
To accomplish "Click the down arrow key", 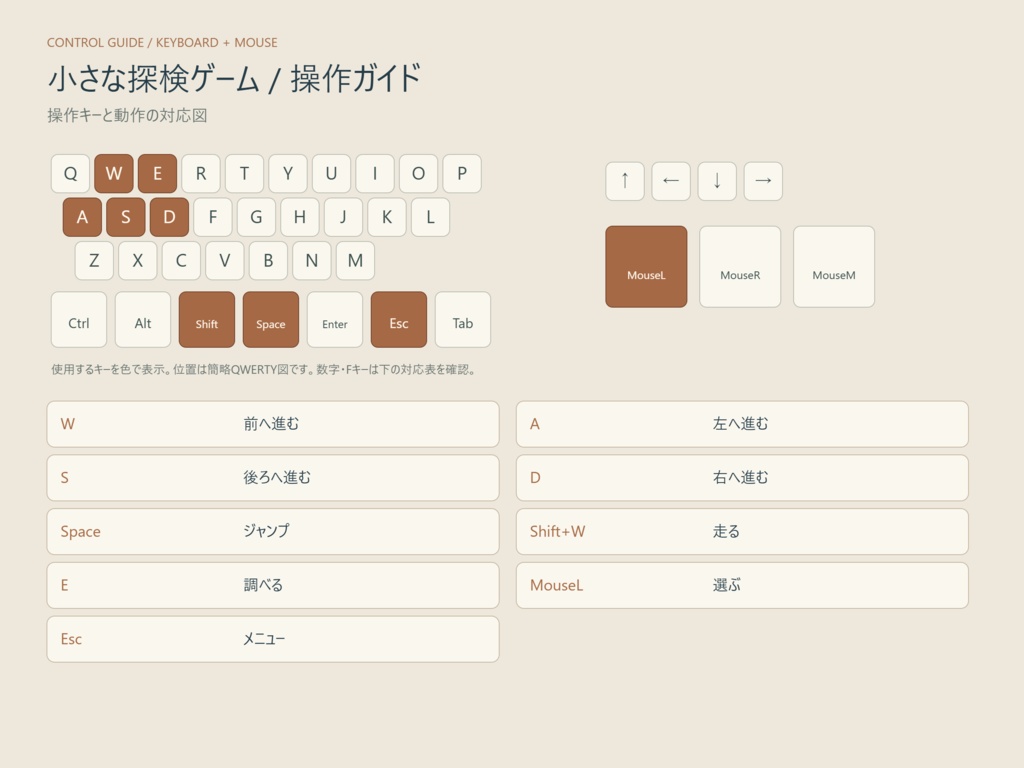I will [717, 181].
